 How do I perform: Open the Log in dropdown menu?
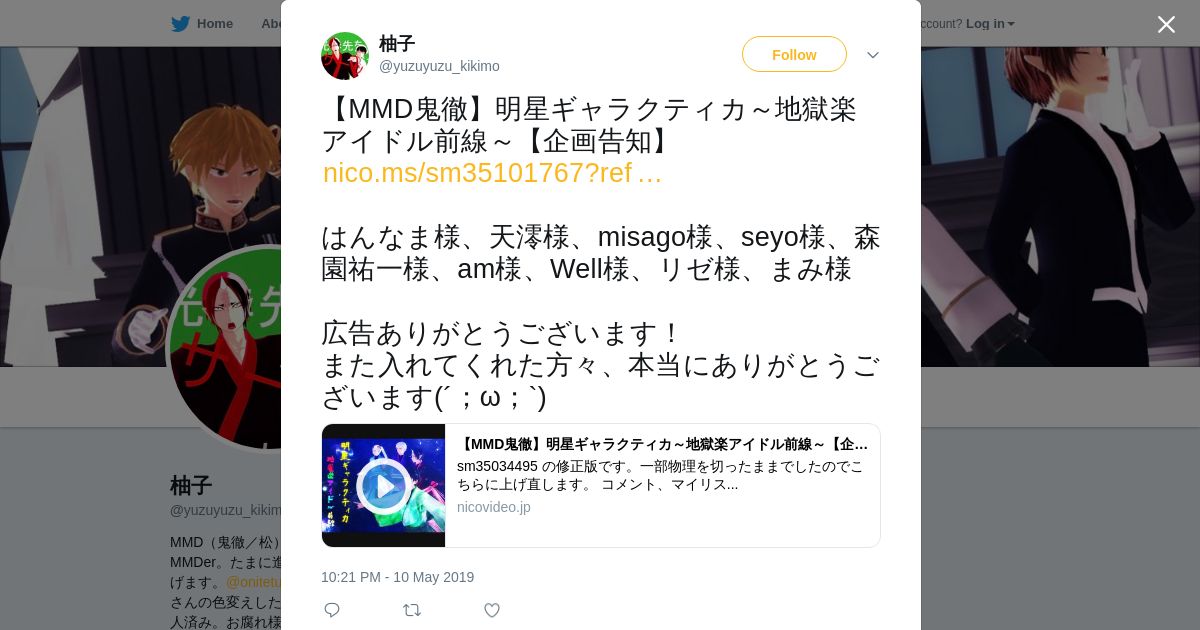tap(990, 23)
